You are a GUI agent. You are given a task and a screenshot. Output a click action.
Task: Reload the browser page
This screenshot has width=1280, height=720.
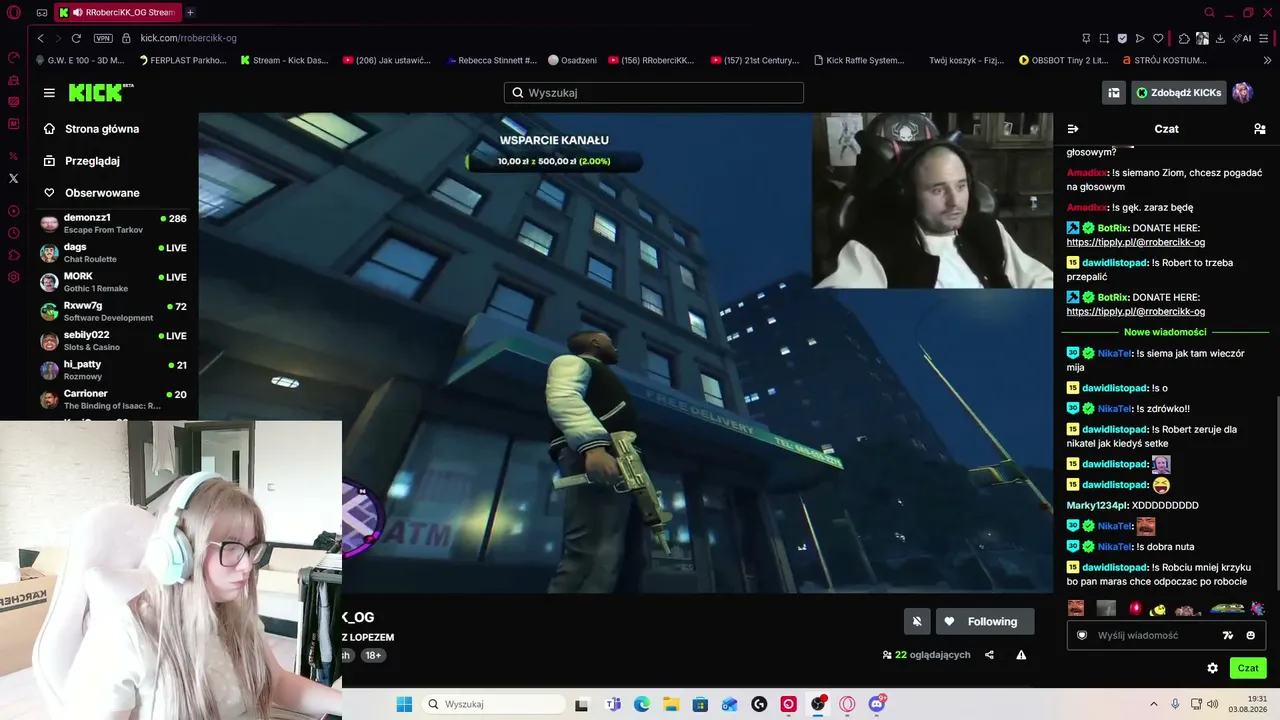76,38
